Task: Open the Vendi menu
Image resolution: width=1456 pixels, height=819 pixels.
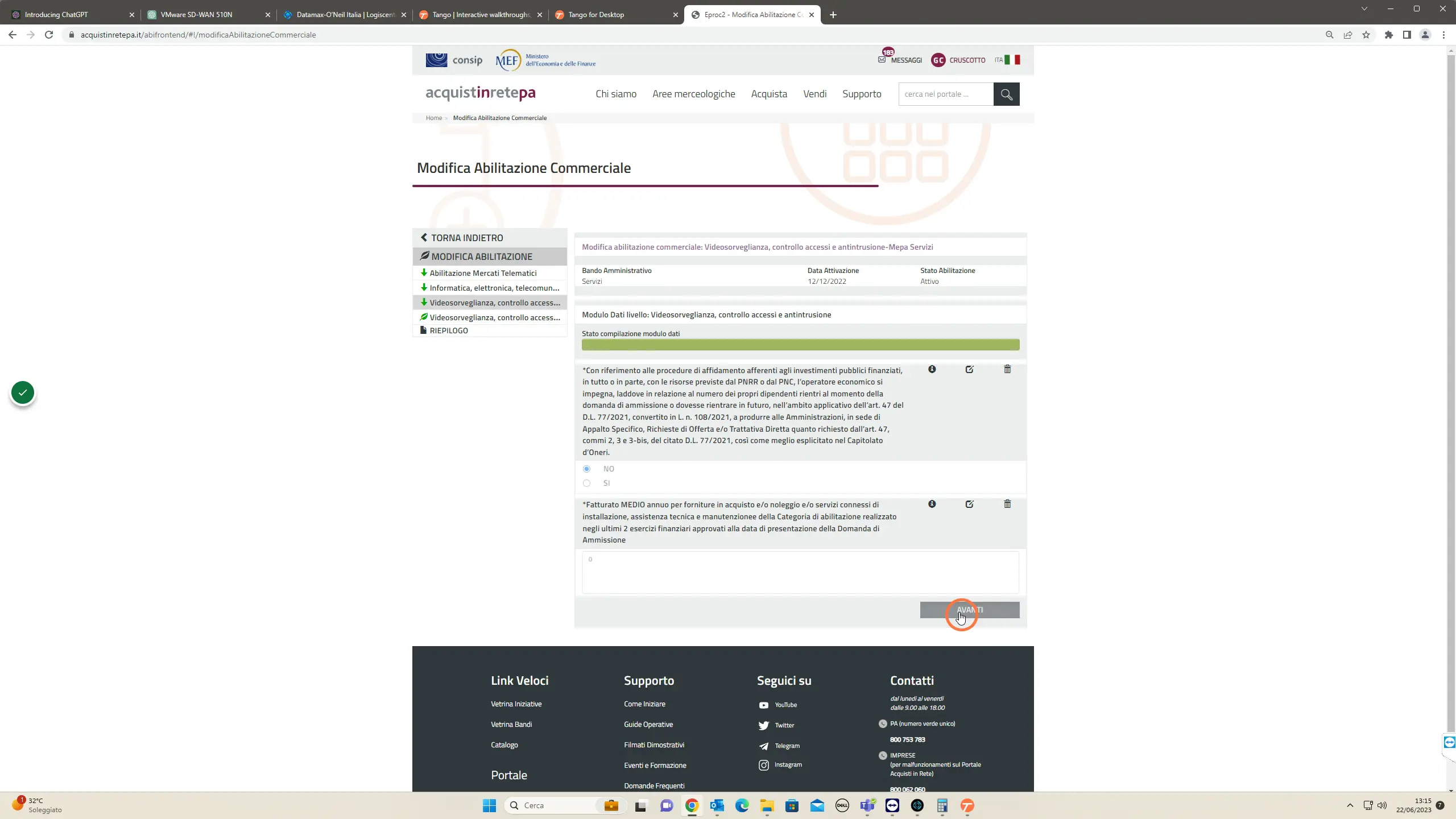Action: point(814,94)
